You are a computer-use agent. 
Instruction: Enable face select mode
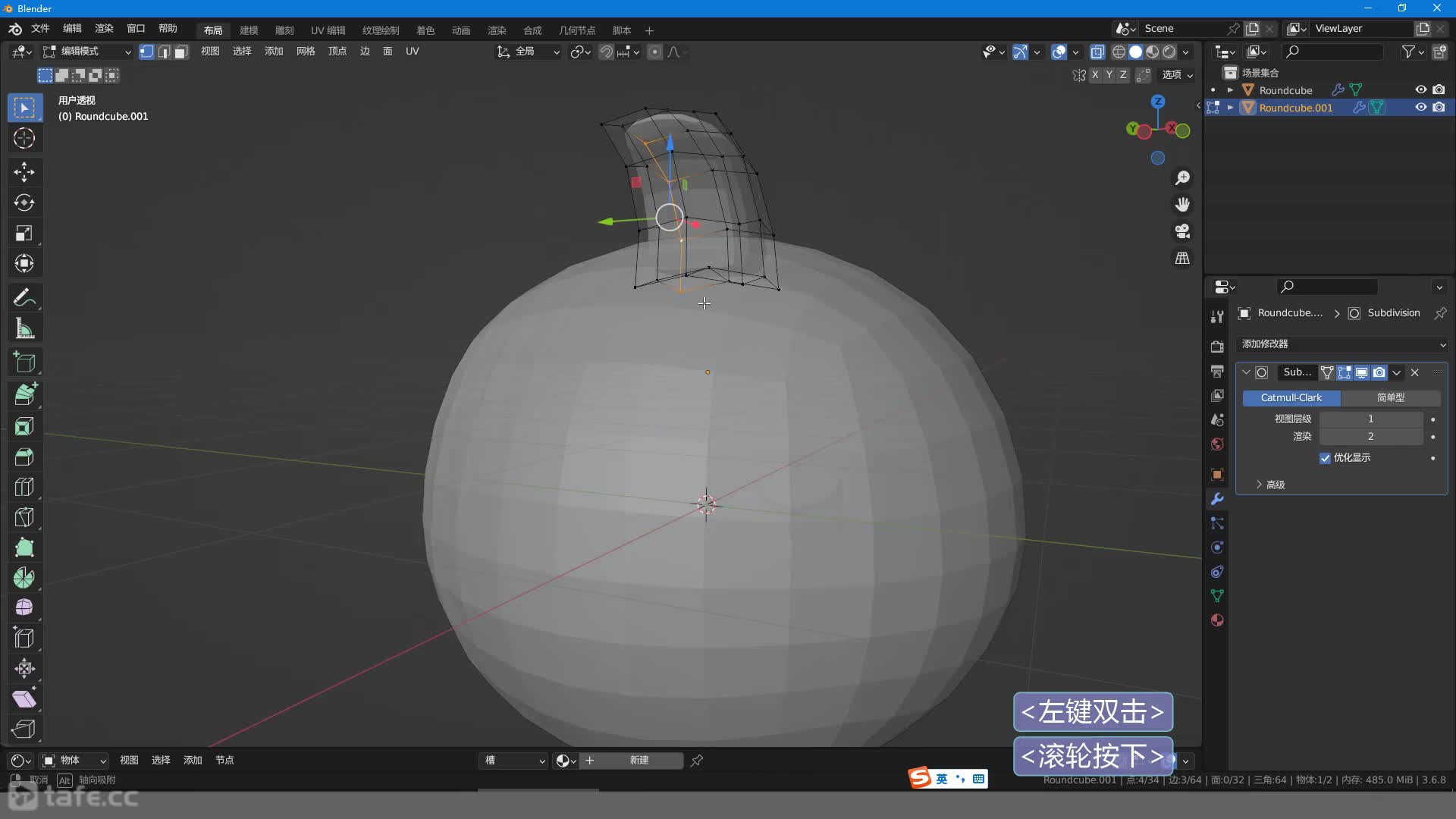180,52
